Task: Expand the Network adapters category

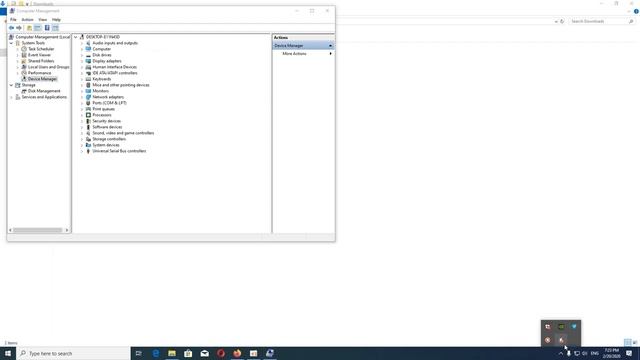Action: [82, 97]
